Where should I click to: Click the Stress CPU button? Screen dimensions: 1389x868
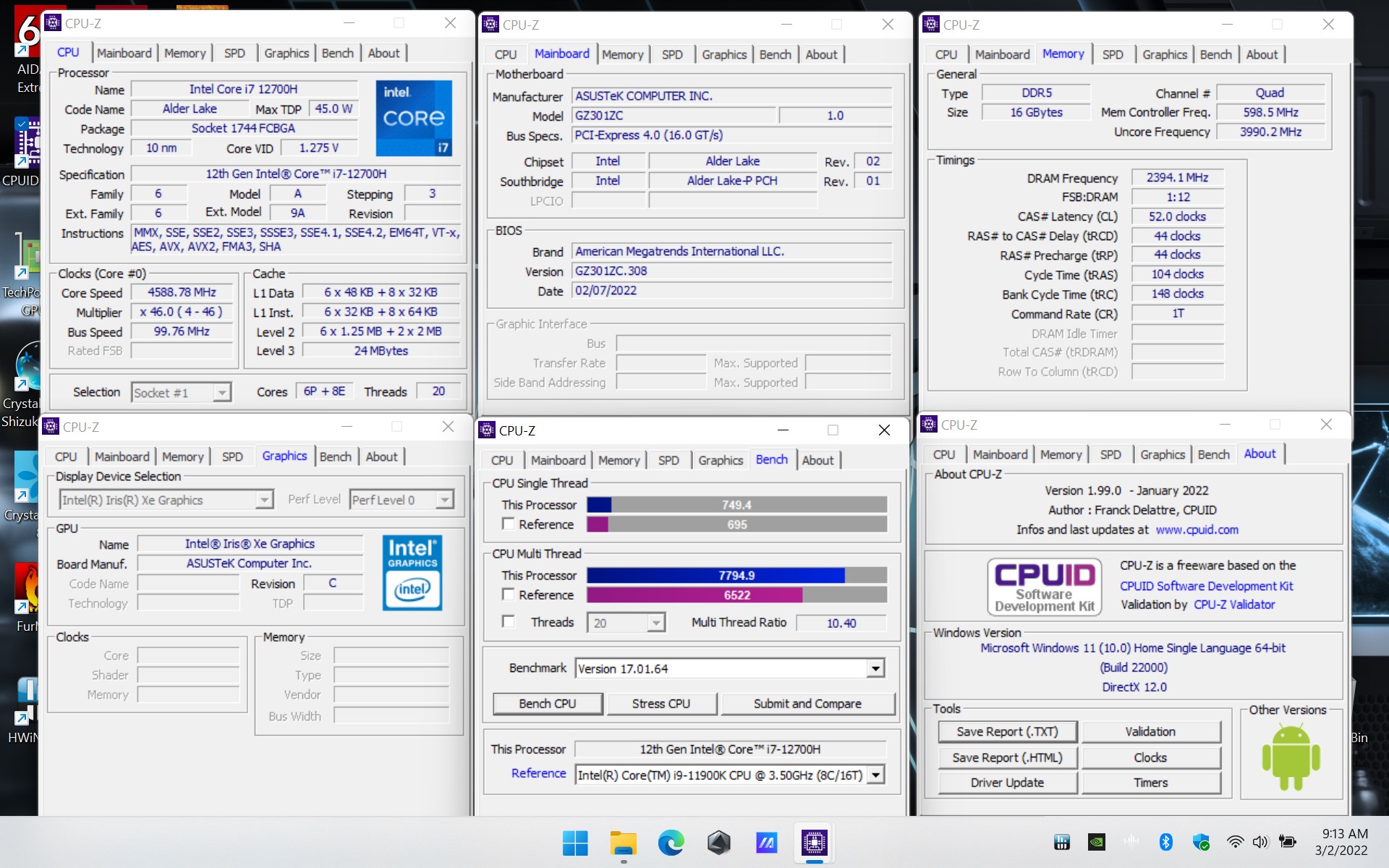[661, 704]
